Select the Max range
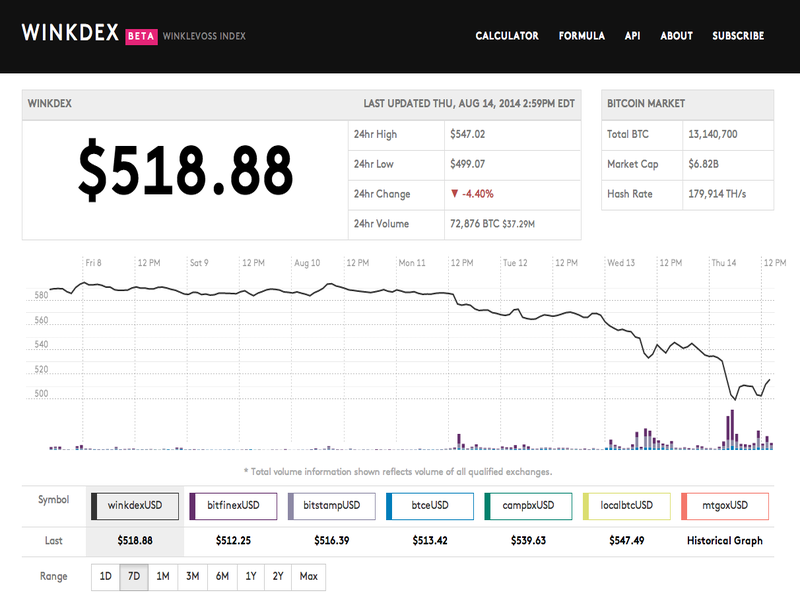Screen dimensions: 800x600 tap(308, 577)
